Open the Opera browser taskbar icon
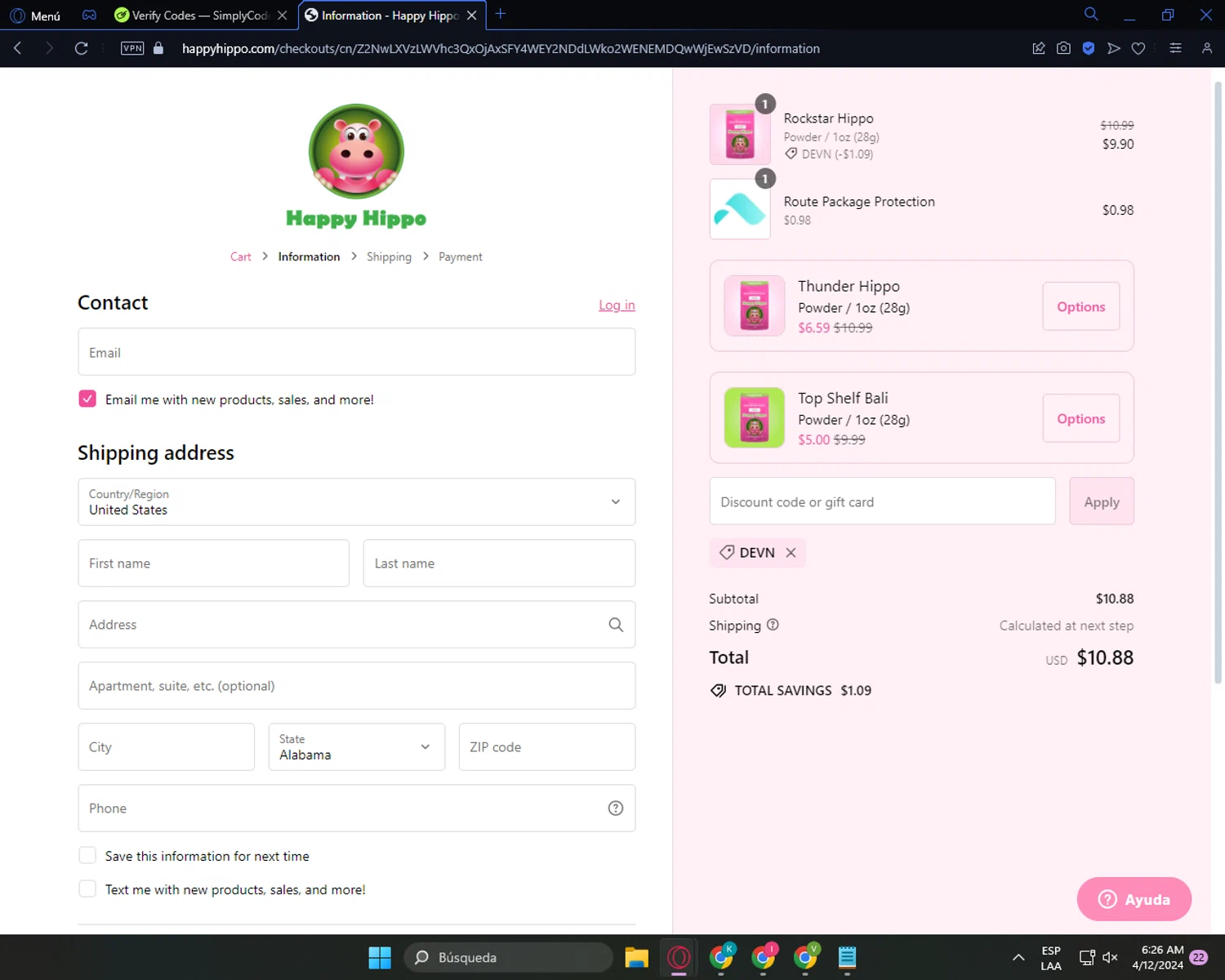This screenshot has width=1225, height=980. click(679, 957)
